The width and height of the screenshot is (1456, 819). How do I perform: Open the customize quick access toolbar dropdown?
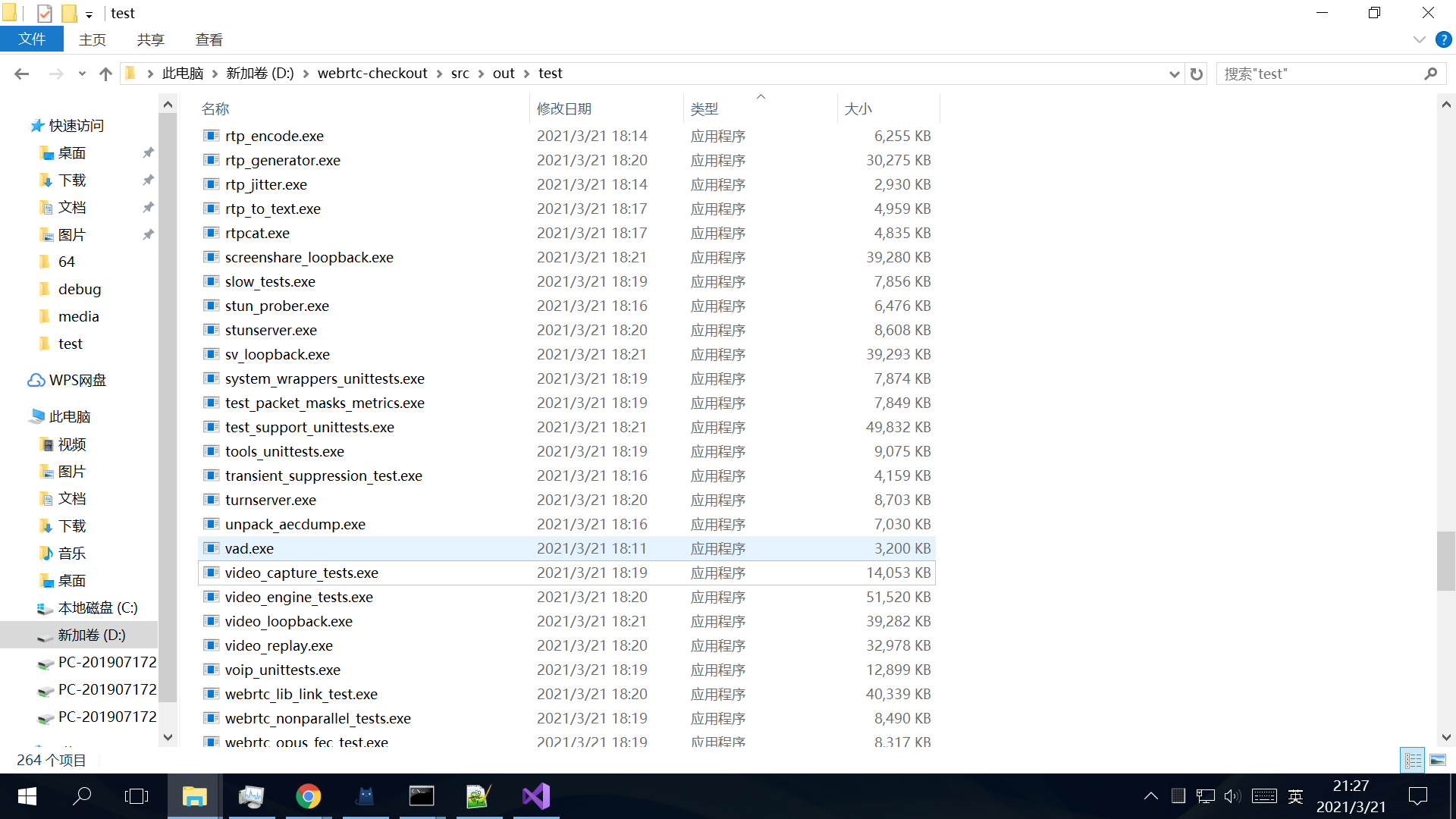[x=89, y=14]
